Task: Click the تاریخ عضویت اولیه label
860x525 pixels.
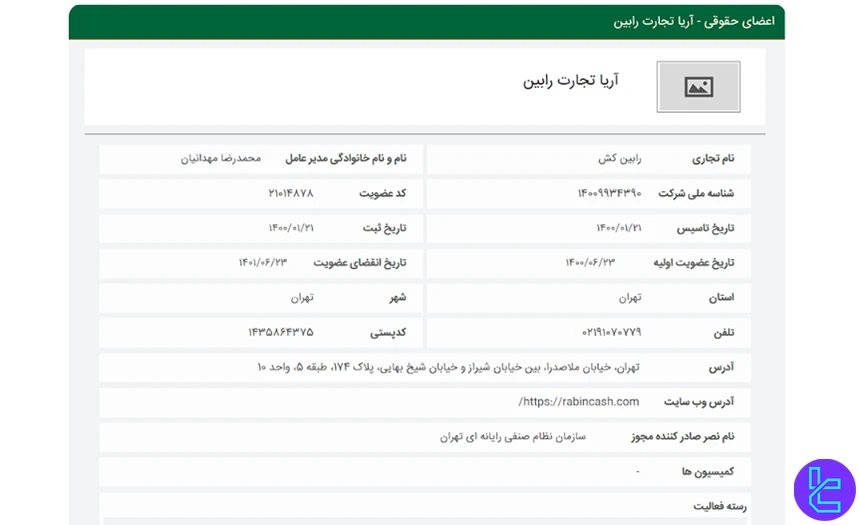Action: 694,263
